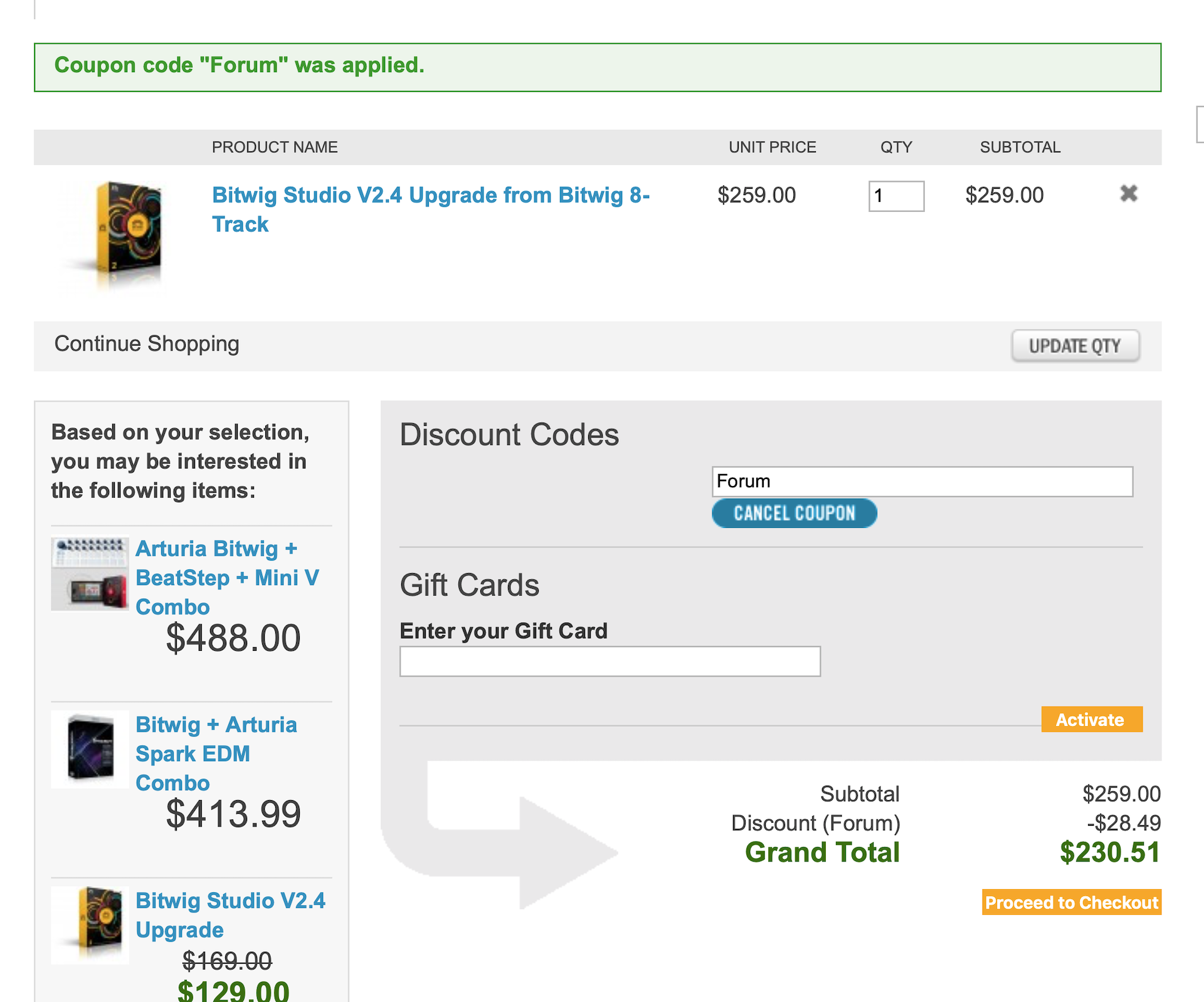This screenshot has width=1204, height=1002.
Task: Click Continue Shopping link
Action: coord(147,344)
